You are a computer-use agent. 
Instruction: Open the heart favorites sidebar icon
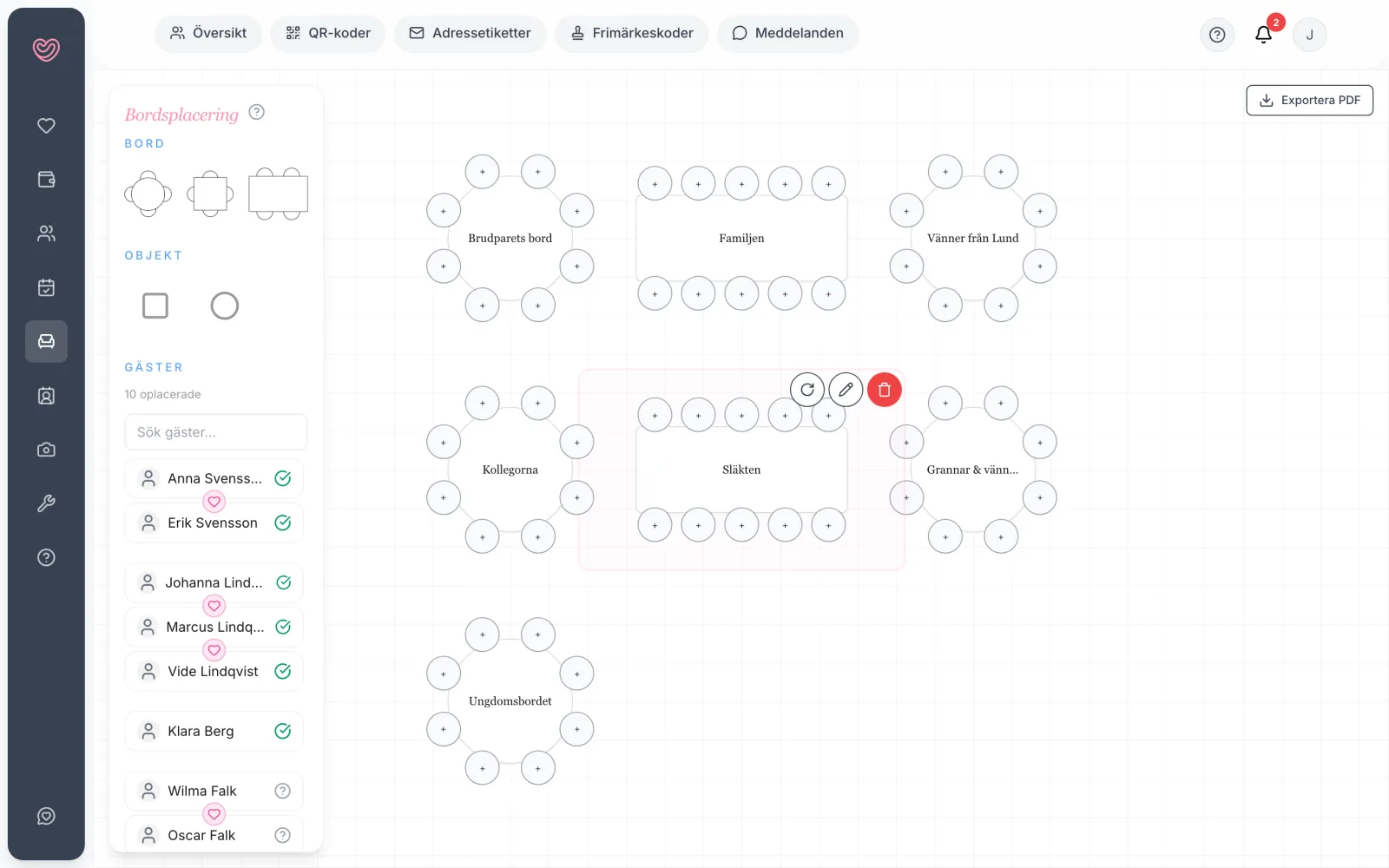[x=46, y=126]
